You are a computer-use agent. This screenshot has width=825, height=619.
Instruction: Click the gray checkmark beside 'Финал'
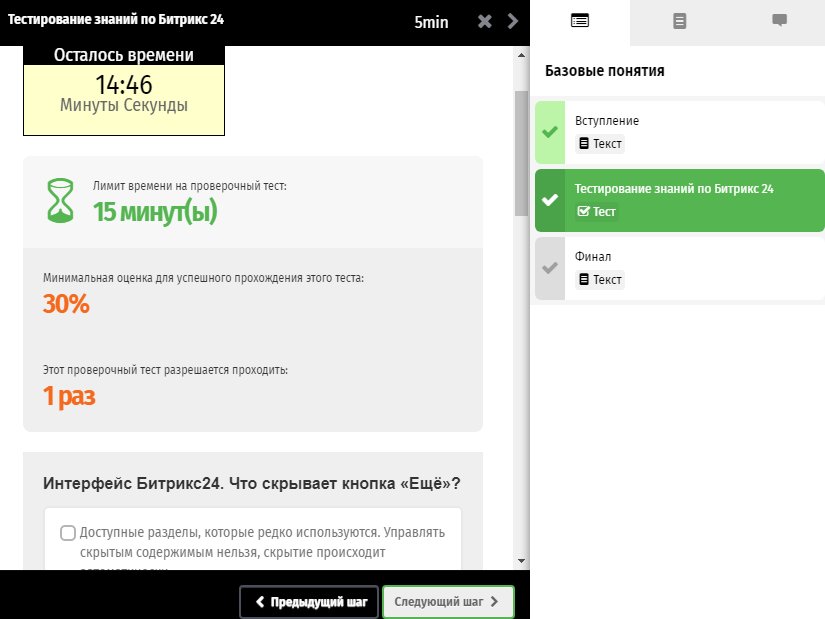pos(549,268)
